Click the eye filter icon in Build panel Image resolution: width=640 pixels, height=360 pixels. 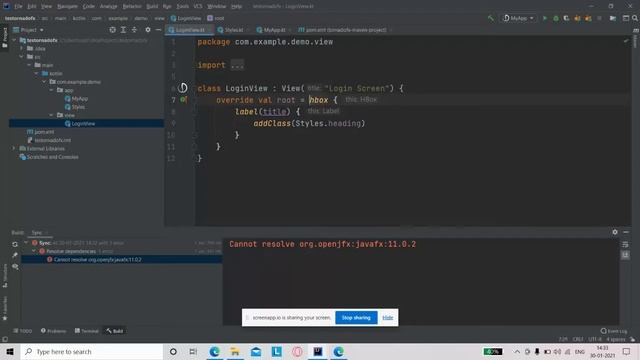[15, 267]
